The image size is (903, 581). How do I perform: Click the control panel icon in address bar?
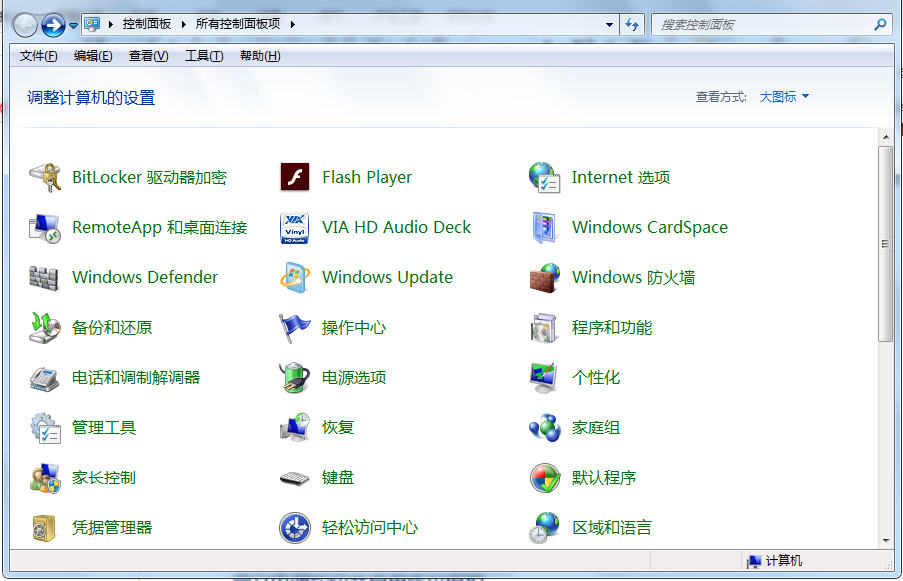[92, 24]
